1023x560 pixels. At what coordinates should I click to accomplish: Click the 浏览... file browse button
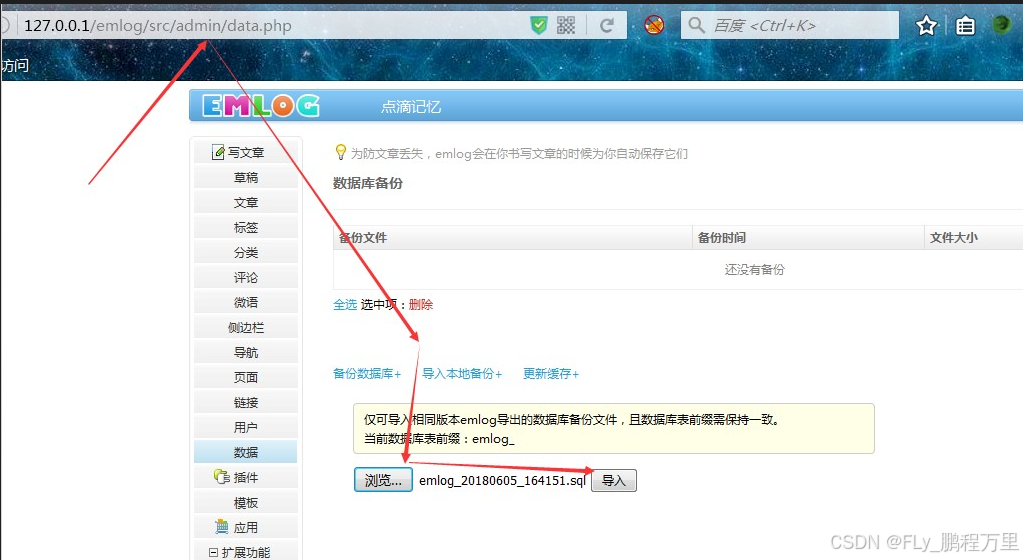point(383,480)
